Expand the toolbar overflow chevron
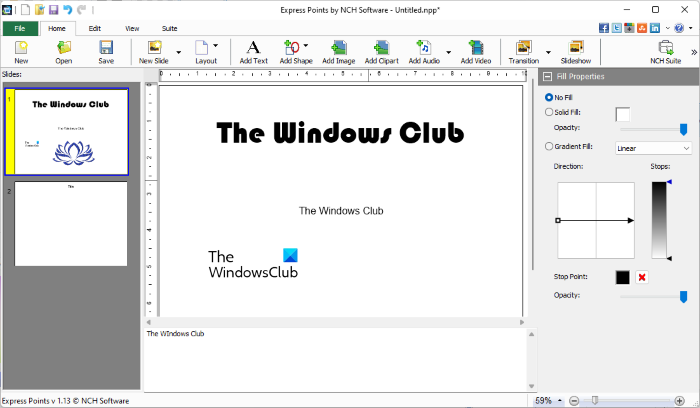Image resolution: width=700 pixels, height=408 pixels. pos(694,52)
